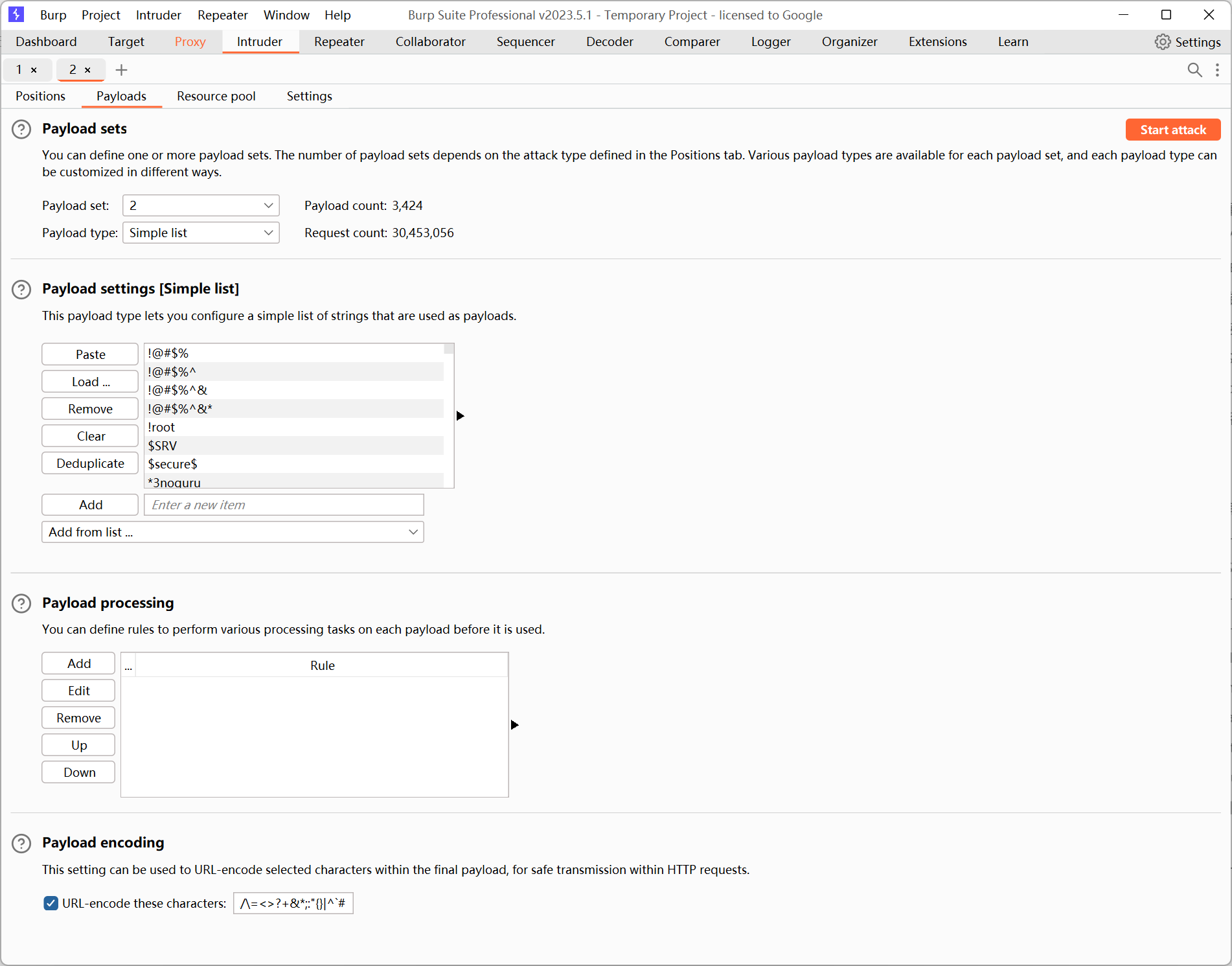Add a new Intruder tab

pyautogui.click(x=121, y=70)
